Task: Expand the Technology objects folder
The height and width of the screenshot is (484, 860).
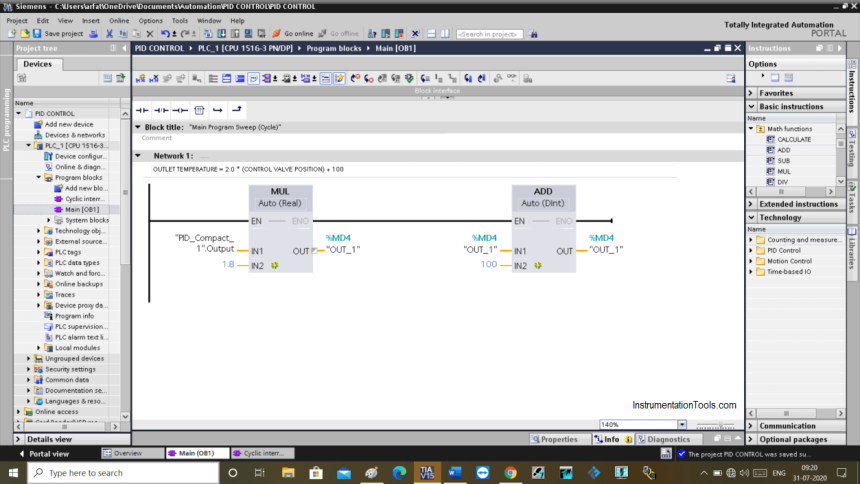Action: point(39,231)
